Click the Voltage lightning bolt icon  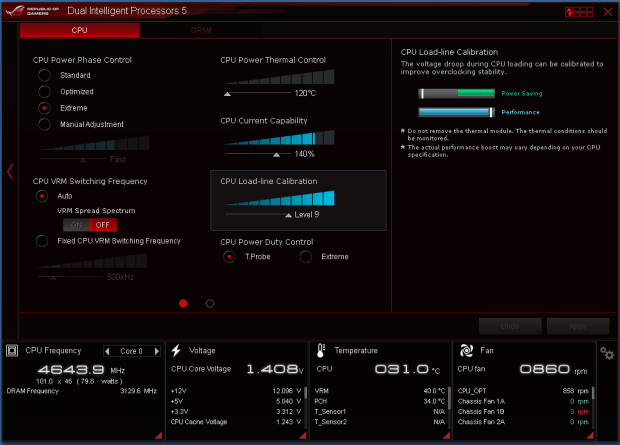click(176, 350)
